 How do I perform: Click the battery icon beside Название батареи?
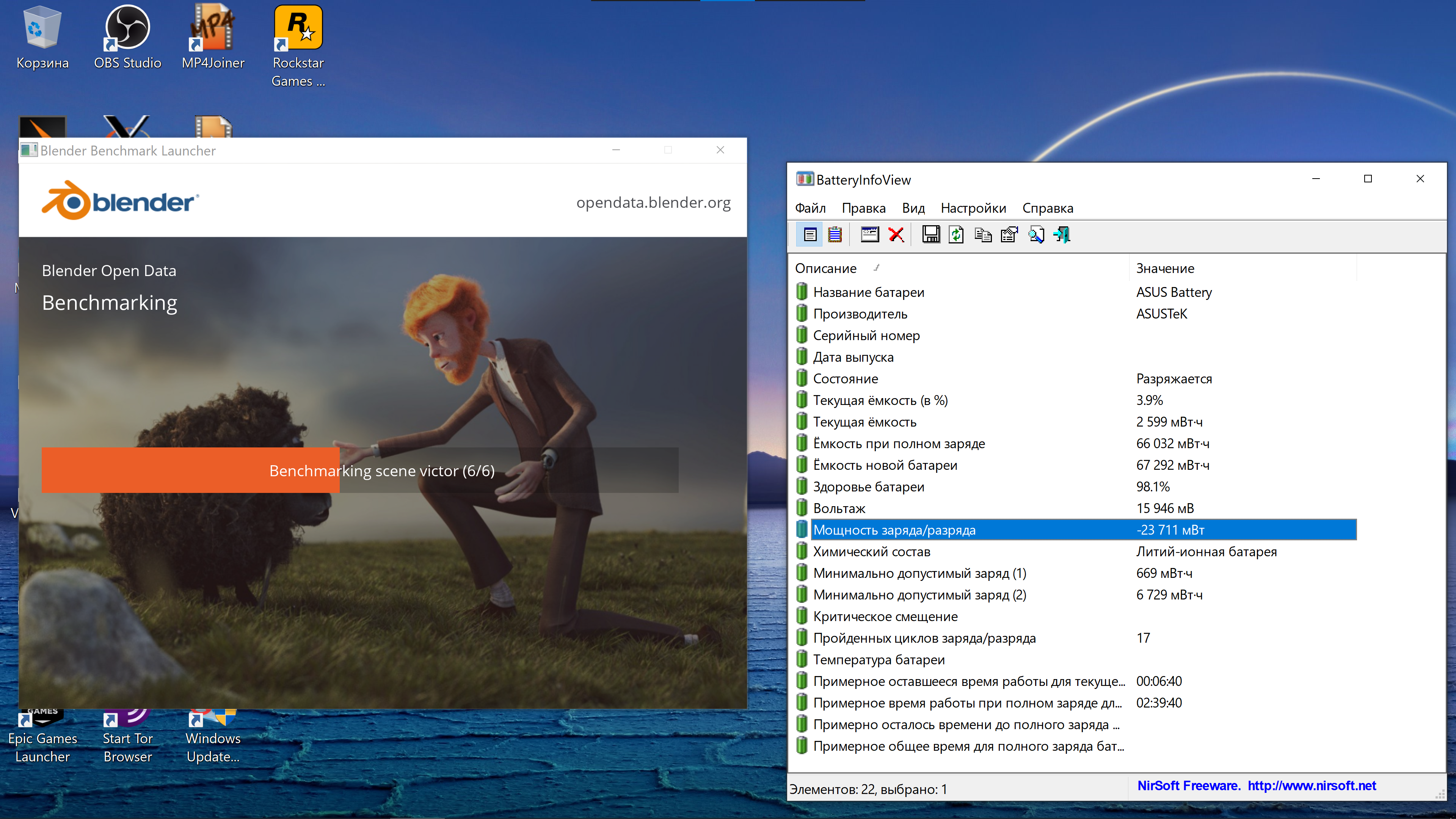click(802, 292)
